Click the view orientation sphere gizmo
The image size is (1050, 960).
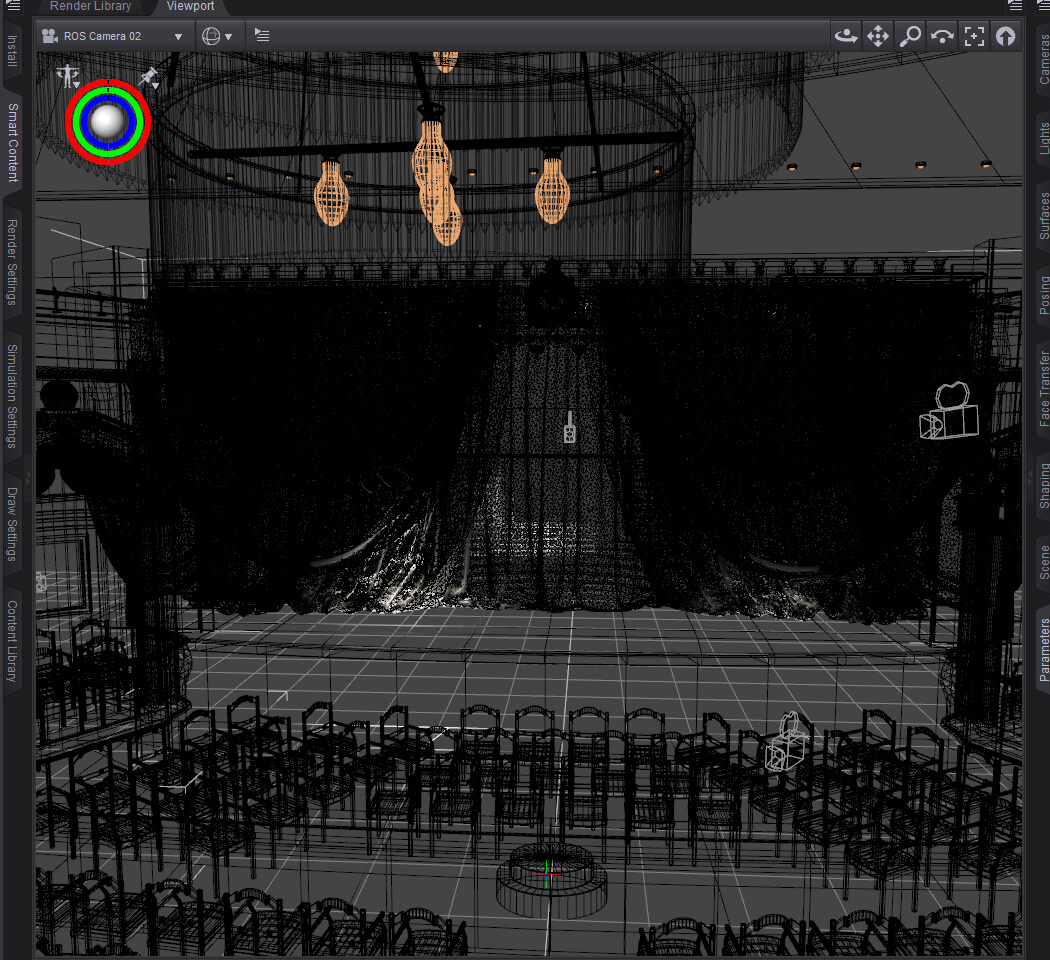108,122
